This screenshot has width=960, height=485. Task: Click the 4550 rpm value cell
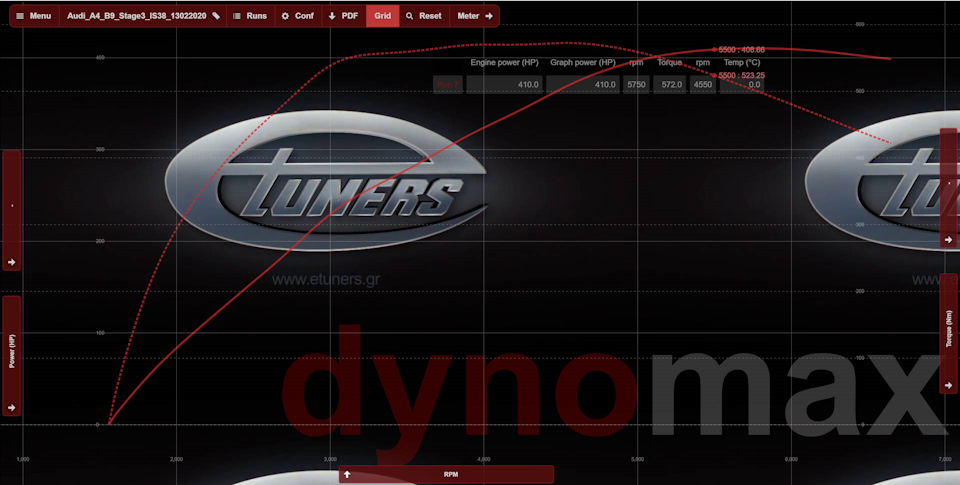point(703,85)
